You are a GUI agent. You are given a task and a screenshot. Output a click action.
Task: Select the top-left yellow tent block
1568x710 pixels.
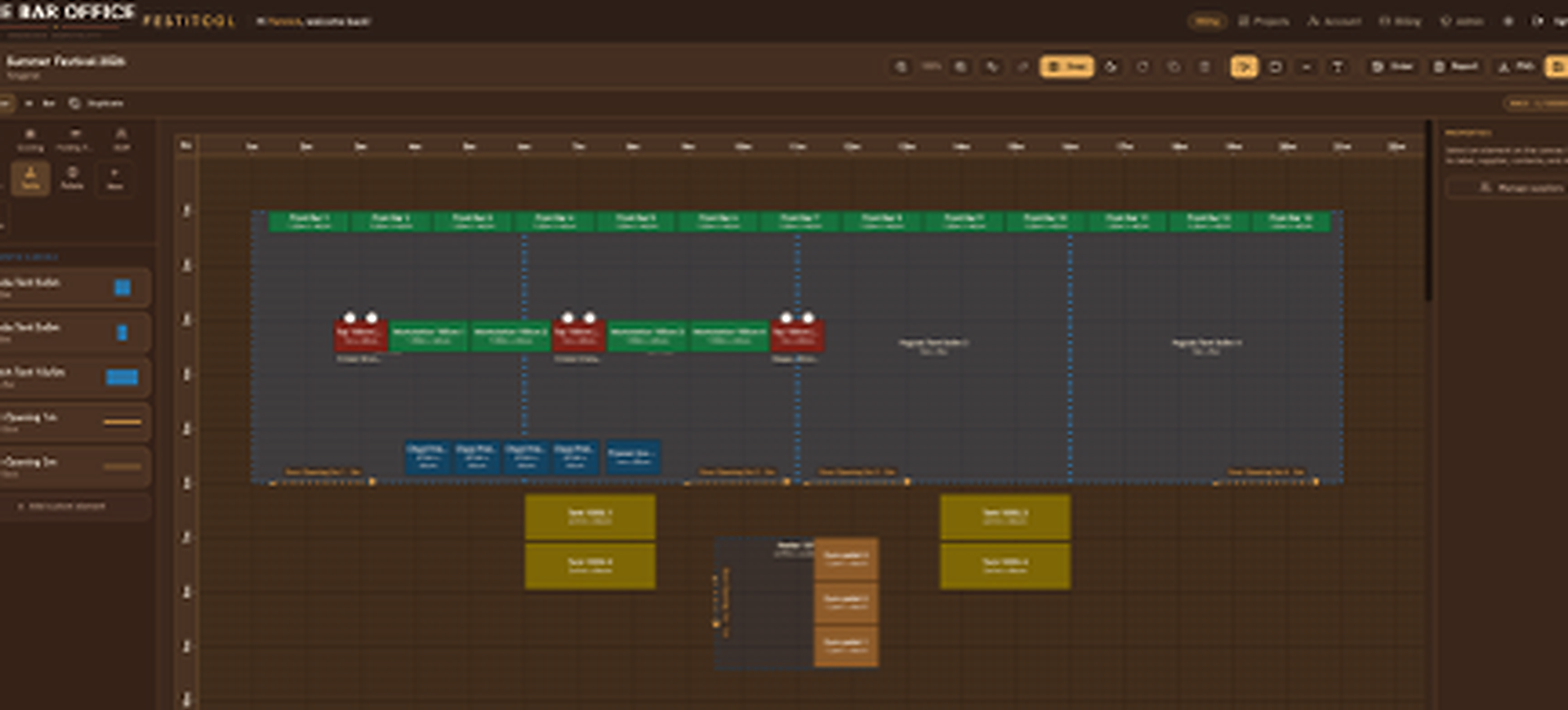click(590, 516)
